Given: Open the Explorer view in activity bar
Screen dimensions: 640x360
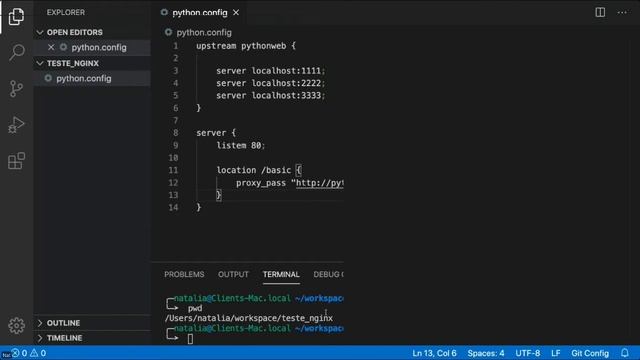Looking at the screenshot, I should (16, 17).
